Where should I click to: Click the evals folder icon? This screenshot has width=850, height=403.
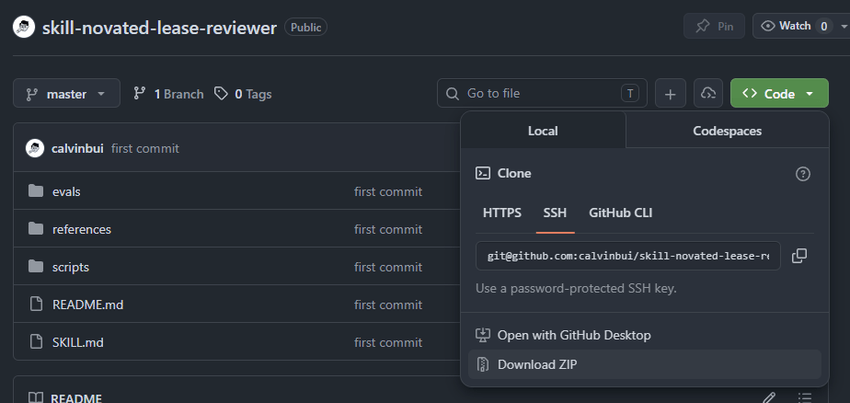(x=36, y=191)
